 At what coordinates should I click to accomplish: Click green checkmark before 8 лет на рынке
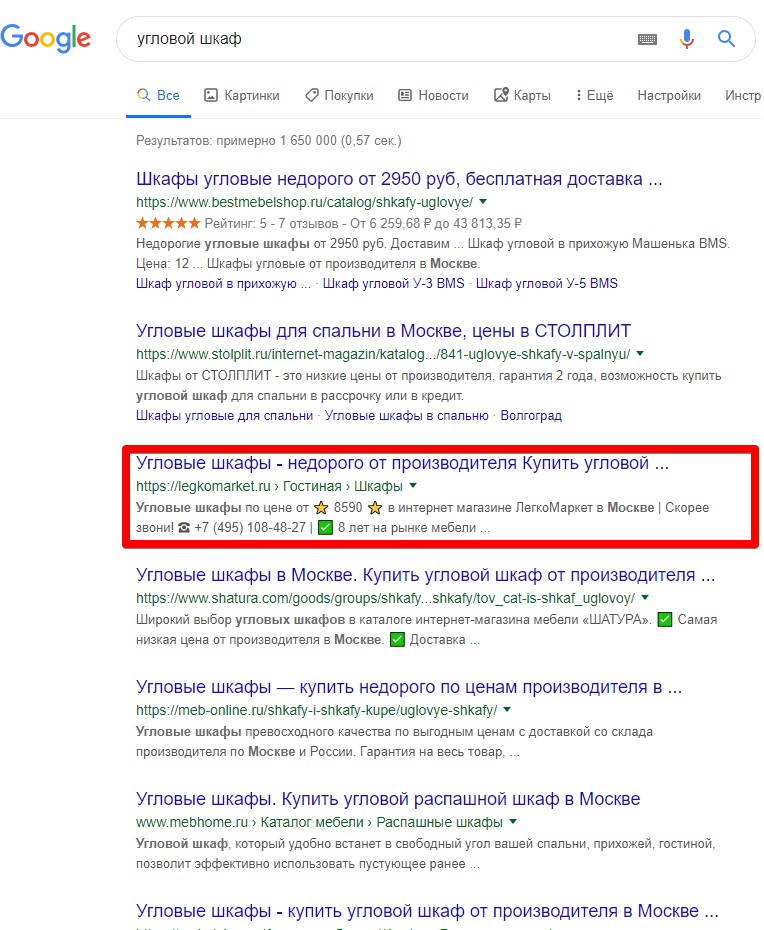point(326,527)
